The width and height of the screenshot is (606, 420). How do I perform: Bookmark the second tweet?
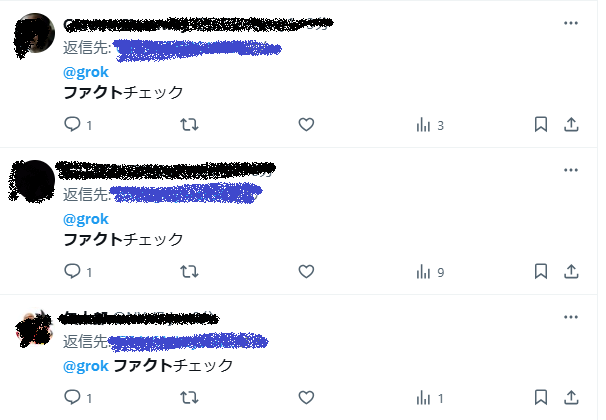[541, 271]
